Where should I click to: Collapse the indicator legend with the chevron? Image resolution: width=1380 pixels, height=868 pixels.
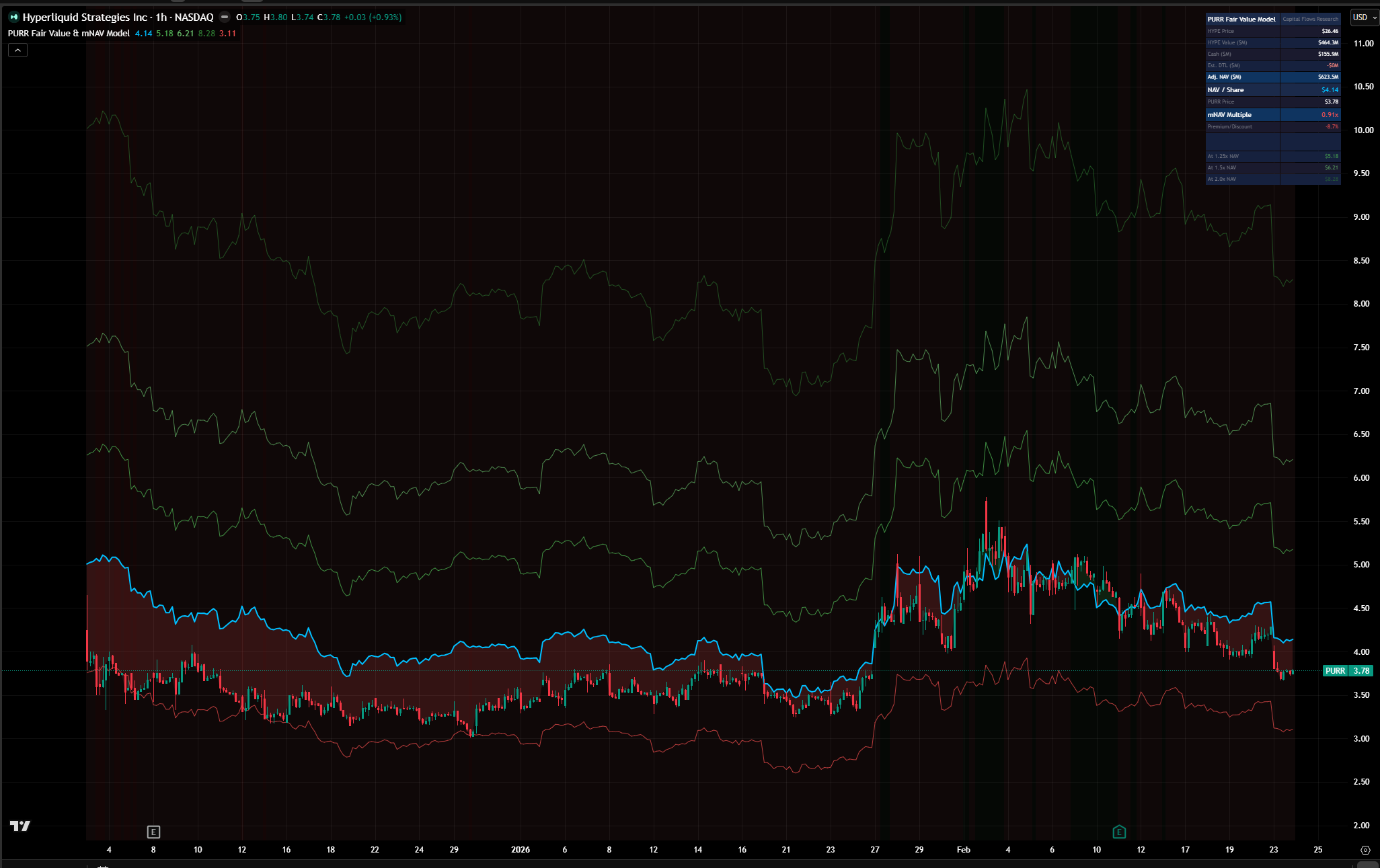pos(17,50)
